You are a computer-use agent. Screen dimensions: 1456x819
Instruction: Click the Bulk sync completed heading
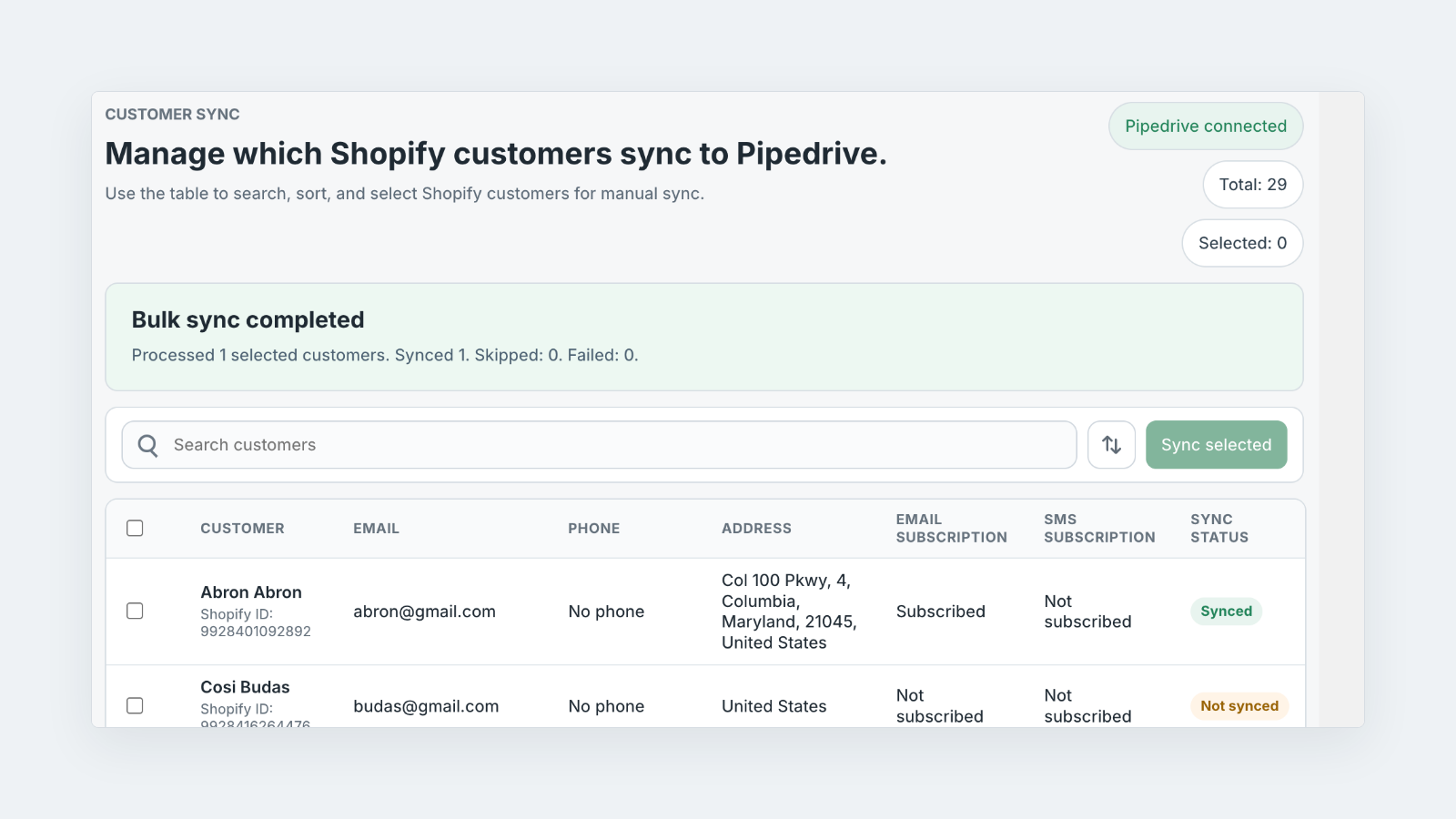coord(248,320)
